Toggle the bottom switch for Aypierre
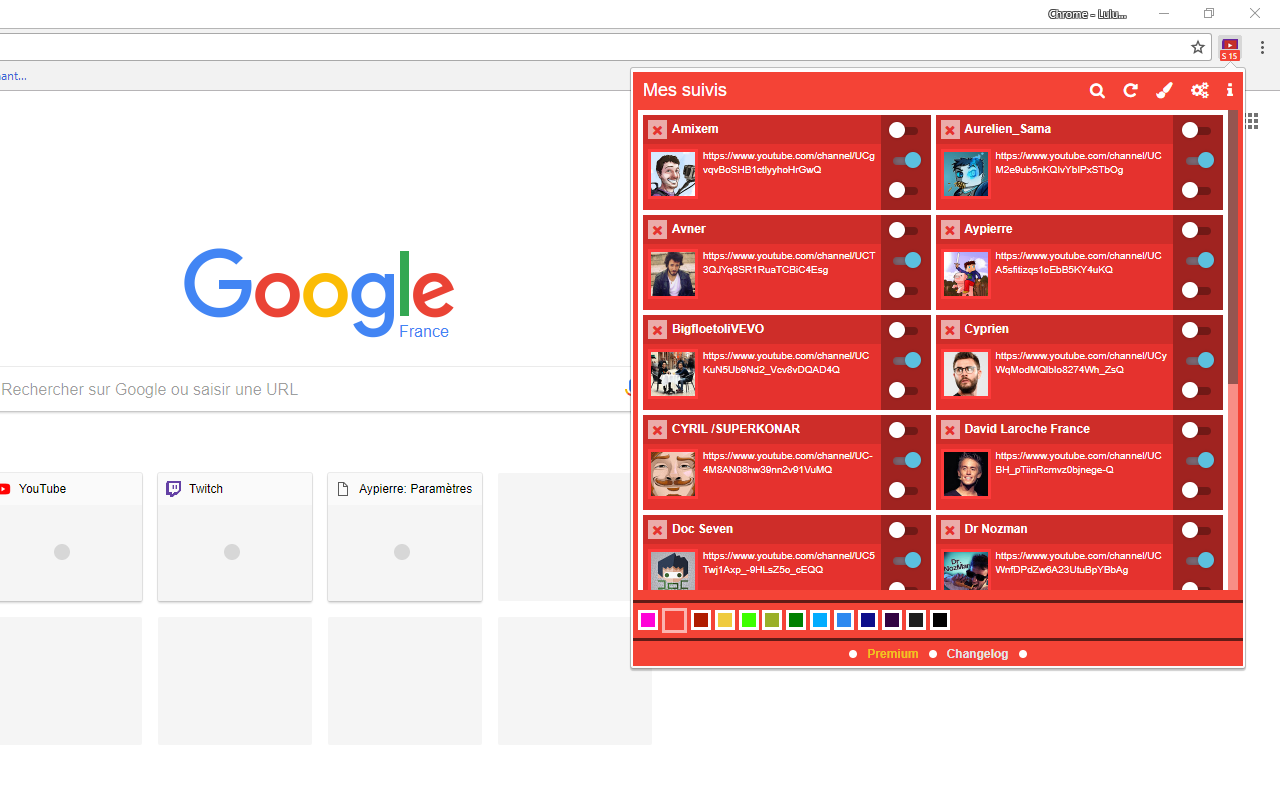The width and height of the screenshot is (1280, 800). tap(1197, 290)
